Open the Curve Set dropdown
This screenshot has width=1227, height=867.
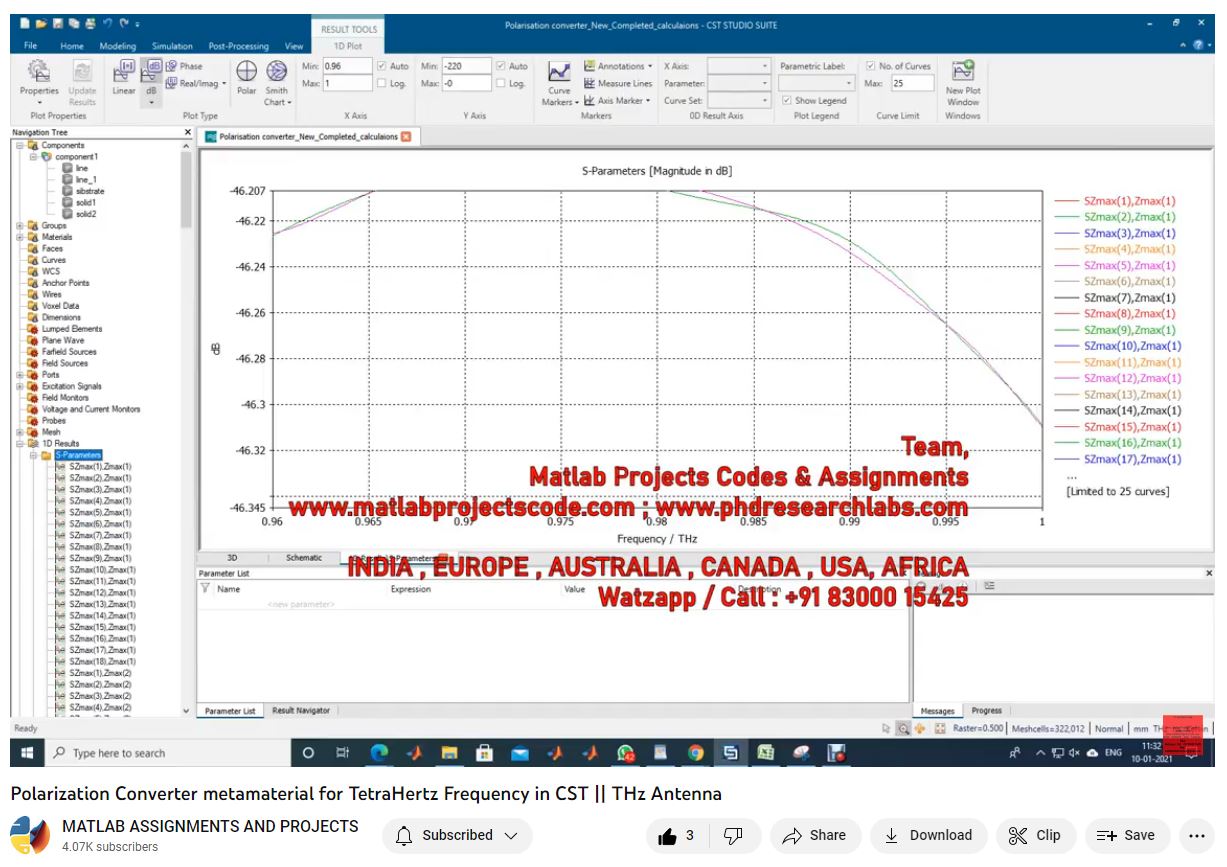[739, 100]
